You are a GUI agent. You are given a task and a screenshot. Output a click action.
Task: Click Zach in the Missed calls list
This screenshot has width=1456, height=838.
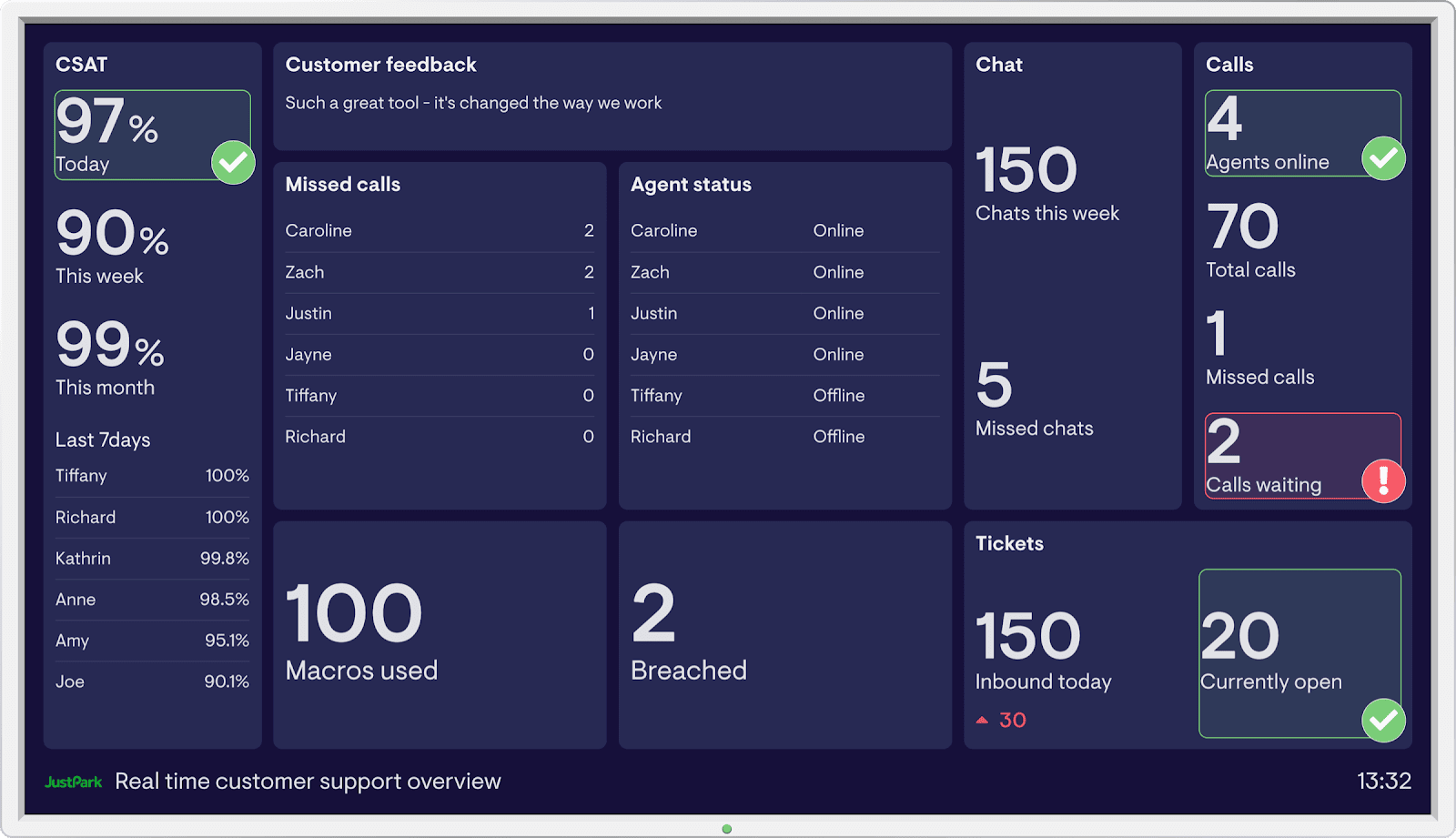[304, 272]
